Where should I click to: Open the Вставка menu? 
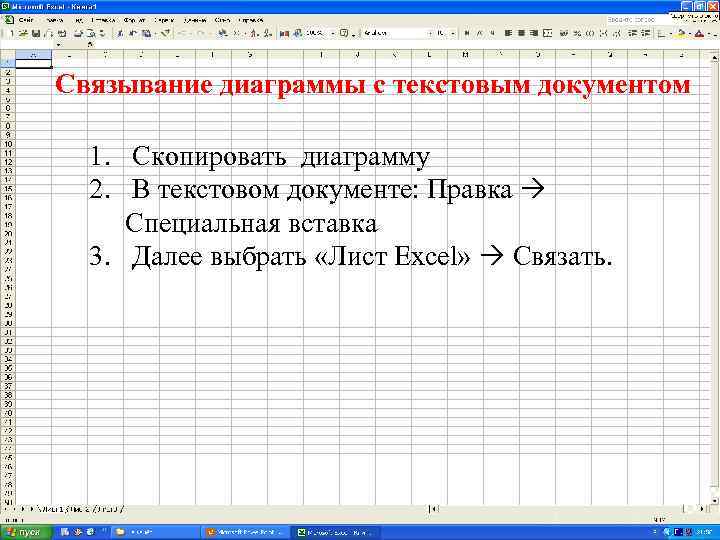coord(103,20)
